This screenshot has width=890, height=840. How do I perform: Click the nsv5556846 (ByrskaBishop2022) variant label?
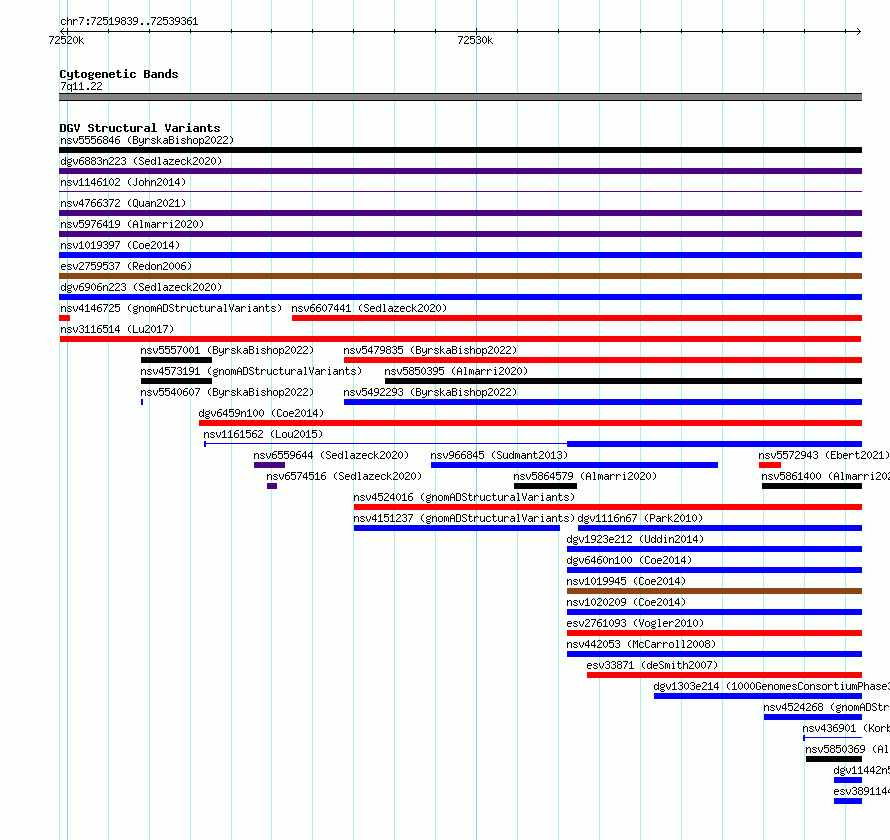click(x=147, y=140)
